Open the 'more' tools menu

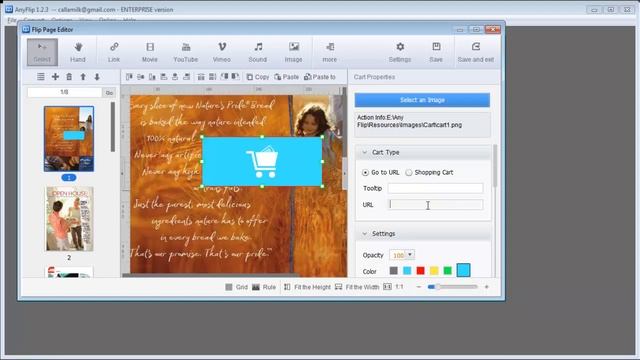[x=330, y=52]
